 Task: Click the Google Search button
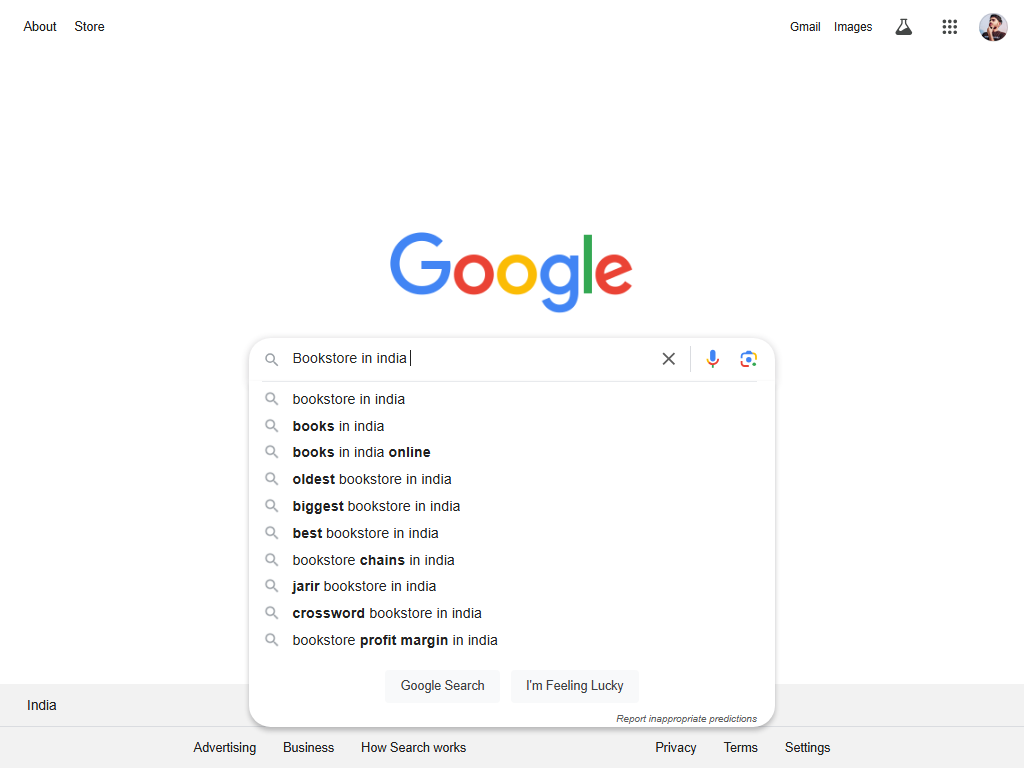pos(442,686)
